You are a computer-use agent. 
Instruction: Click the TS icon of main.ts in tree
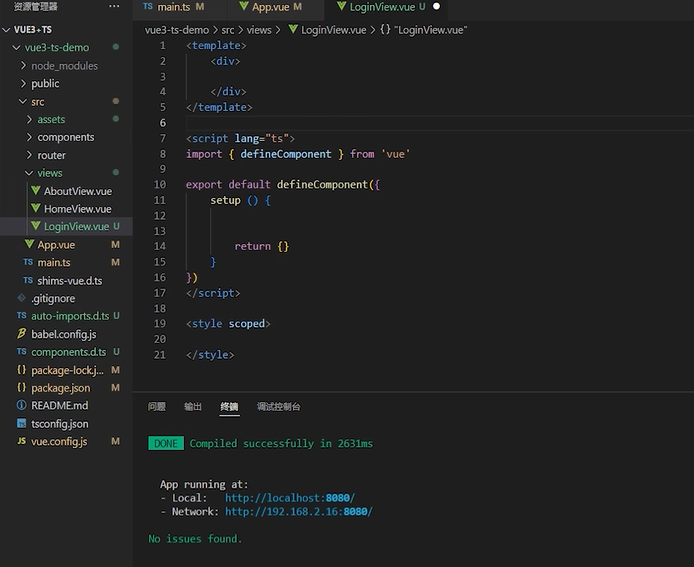[28, 262]
